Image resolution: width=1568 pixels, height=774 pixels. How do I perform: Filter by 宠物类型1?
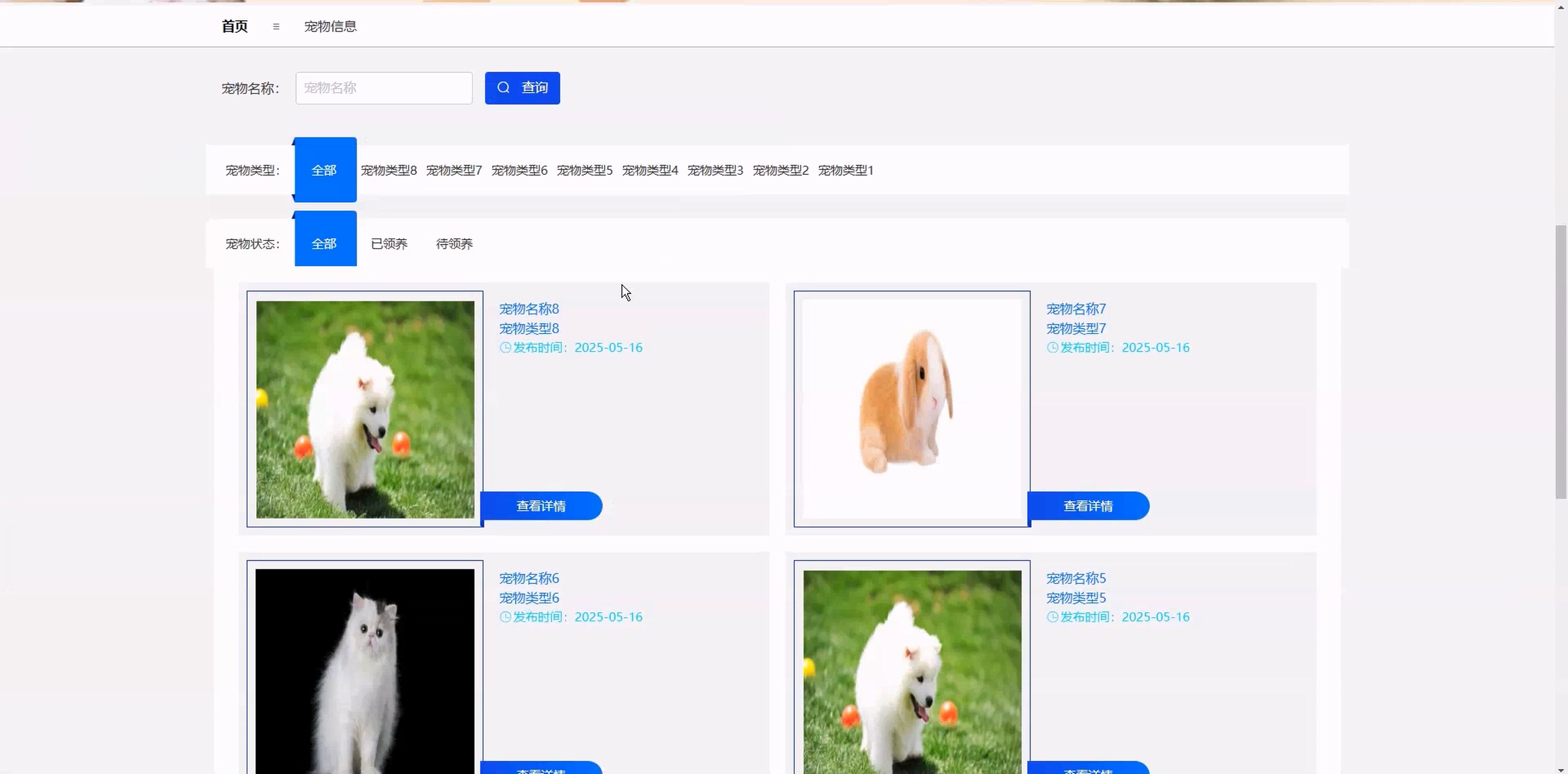pyautogui.click(x=845, y=171)
